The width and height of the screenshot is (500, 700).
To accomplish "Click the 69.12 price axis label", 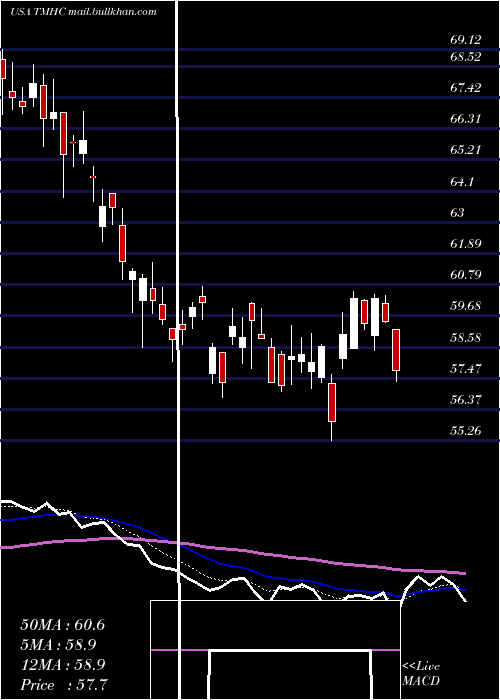I will coord(466,40).
